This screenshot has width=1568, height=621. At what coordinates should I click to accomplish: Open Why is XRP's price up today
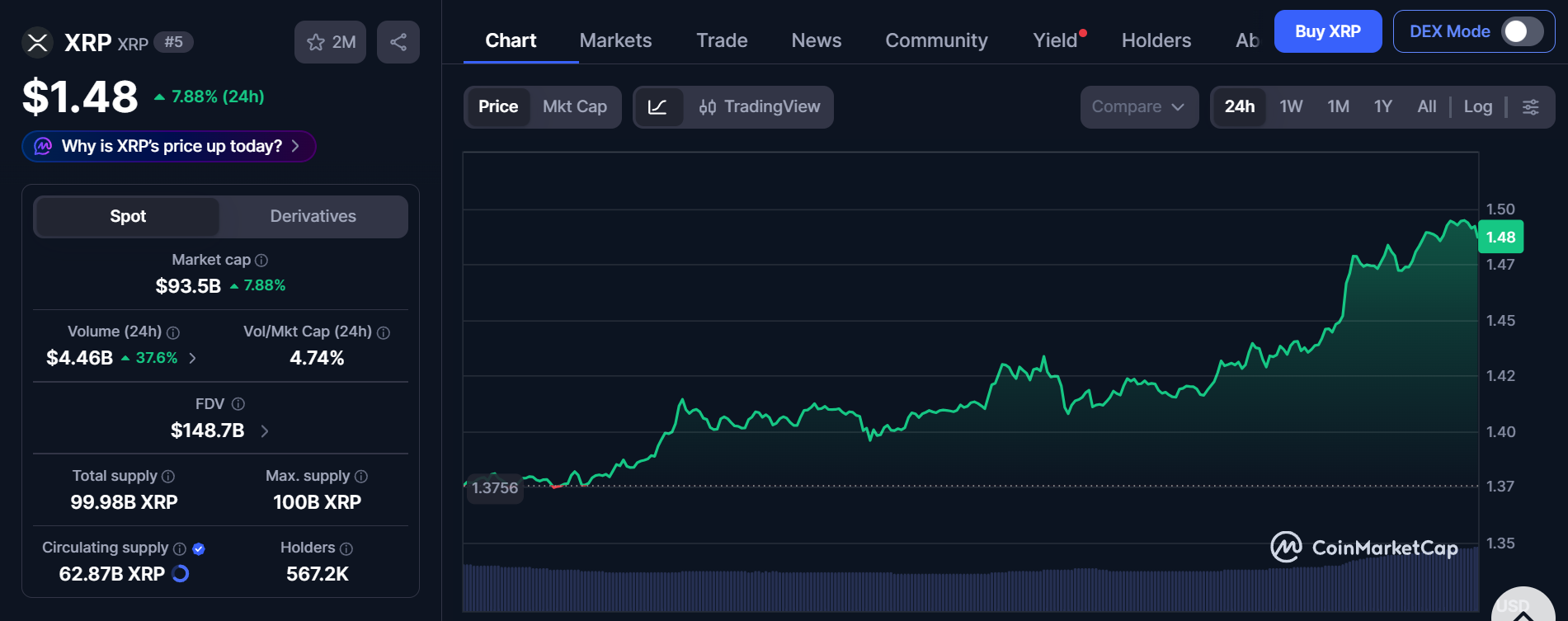click(169, 146)
